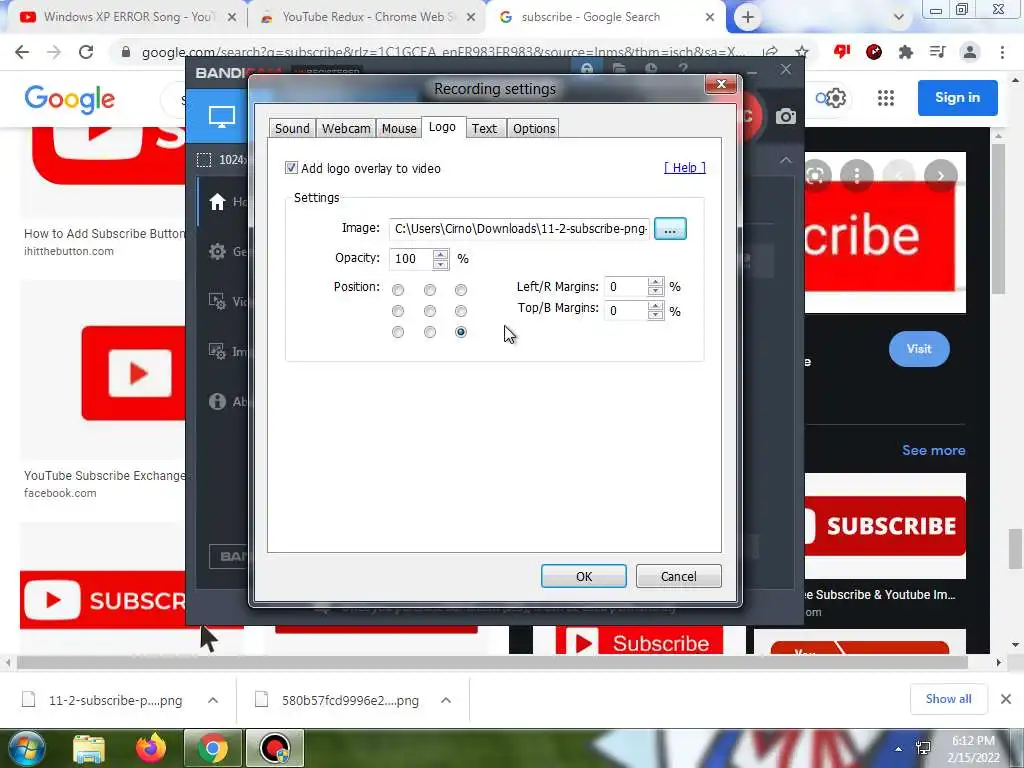
Task: Click Show all downloads
Action: tap(948, 699)
